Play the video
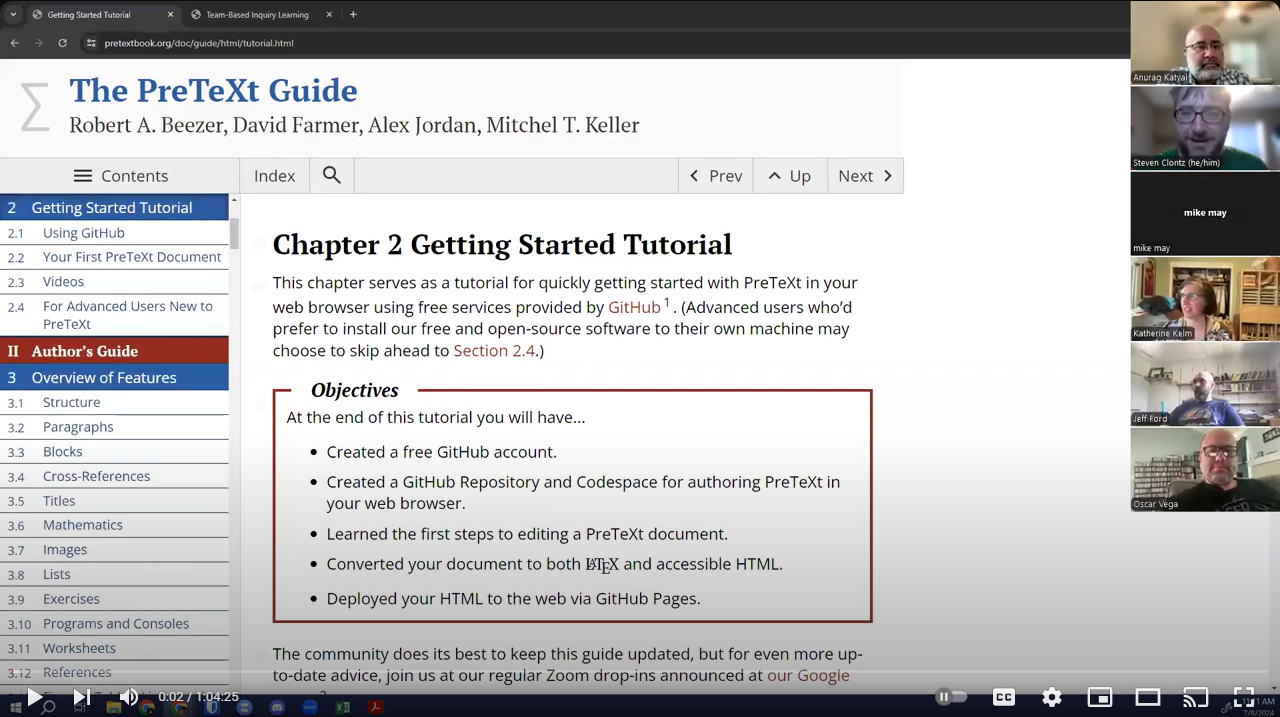 click(34, 697)
